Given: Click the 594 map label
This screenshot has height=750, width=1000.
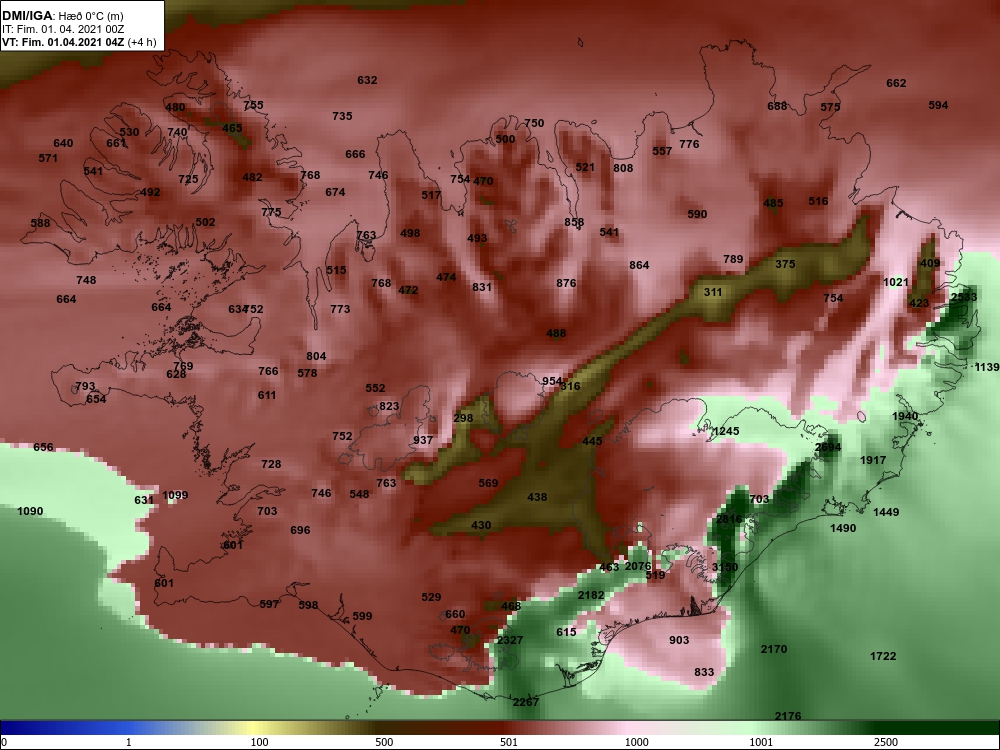Looking at the screenshot, I should [x=938, y=105].
